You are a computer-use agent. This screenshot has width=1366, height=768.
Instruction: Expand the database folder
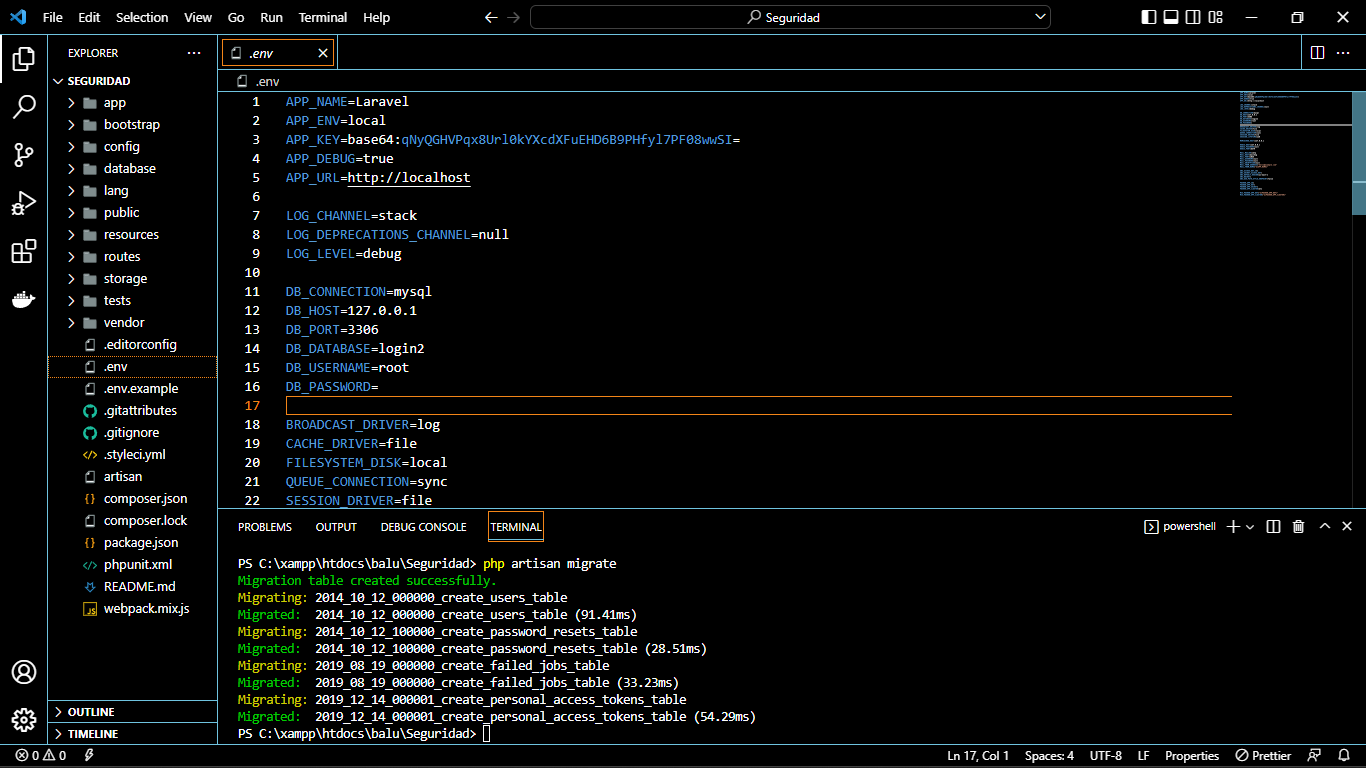132,169
